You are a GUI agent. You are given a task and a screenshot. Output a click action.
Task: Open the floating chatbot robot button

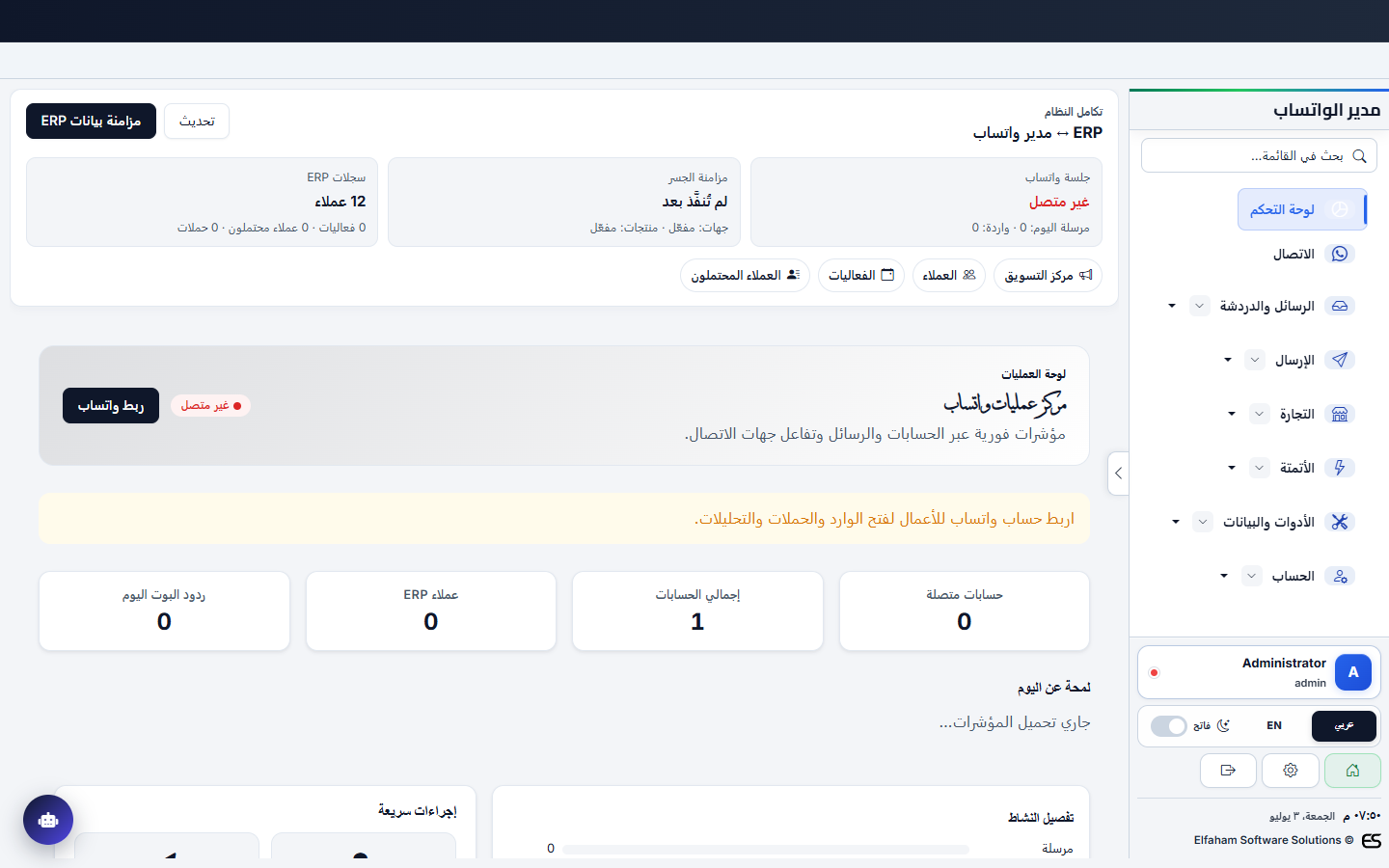click(48, 820)
